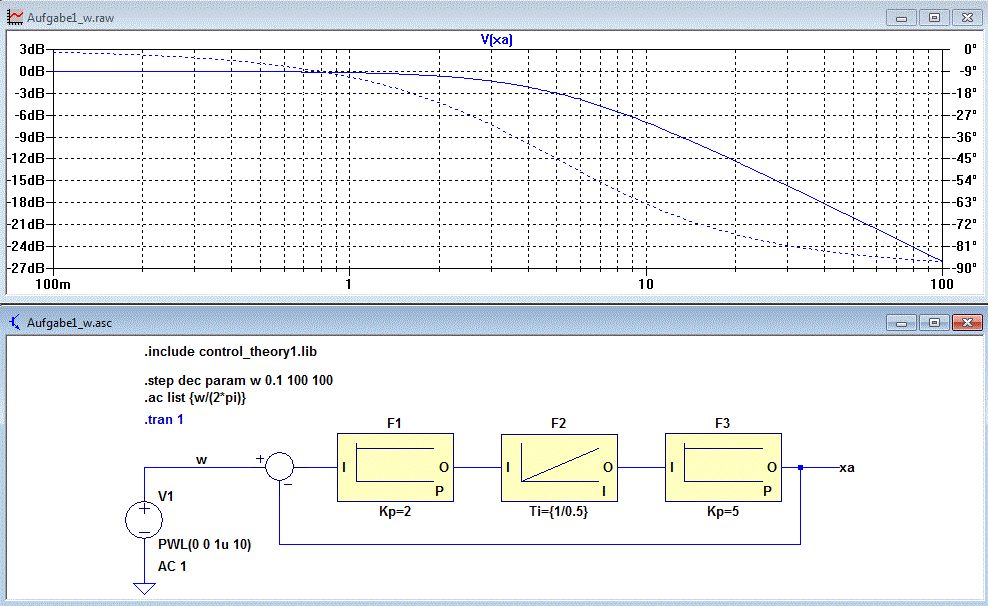
Task: Click the Kp=5 parameter label
Action: 723,512
